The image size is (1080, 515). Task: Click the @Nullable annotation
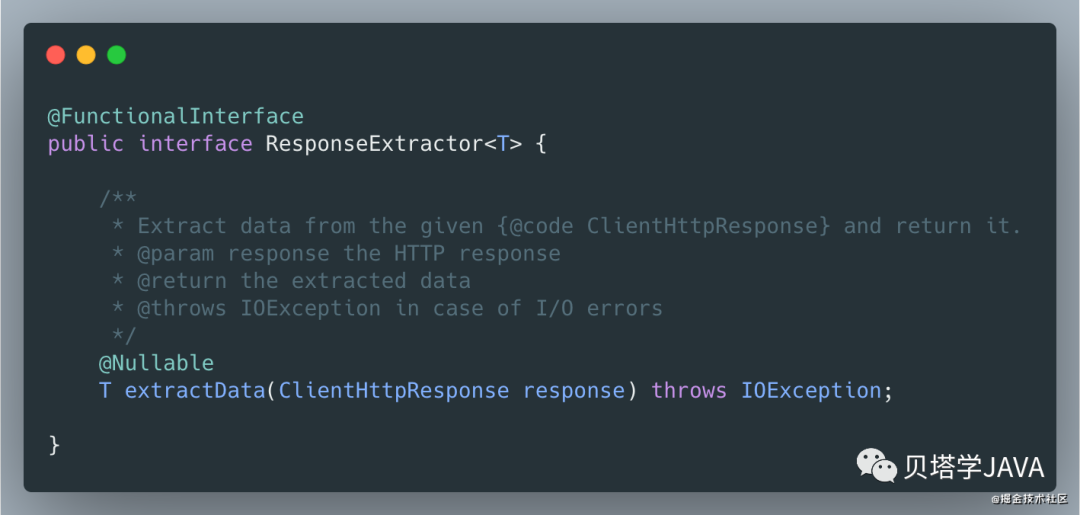point(156,363)
